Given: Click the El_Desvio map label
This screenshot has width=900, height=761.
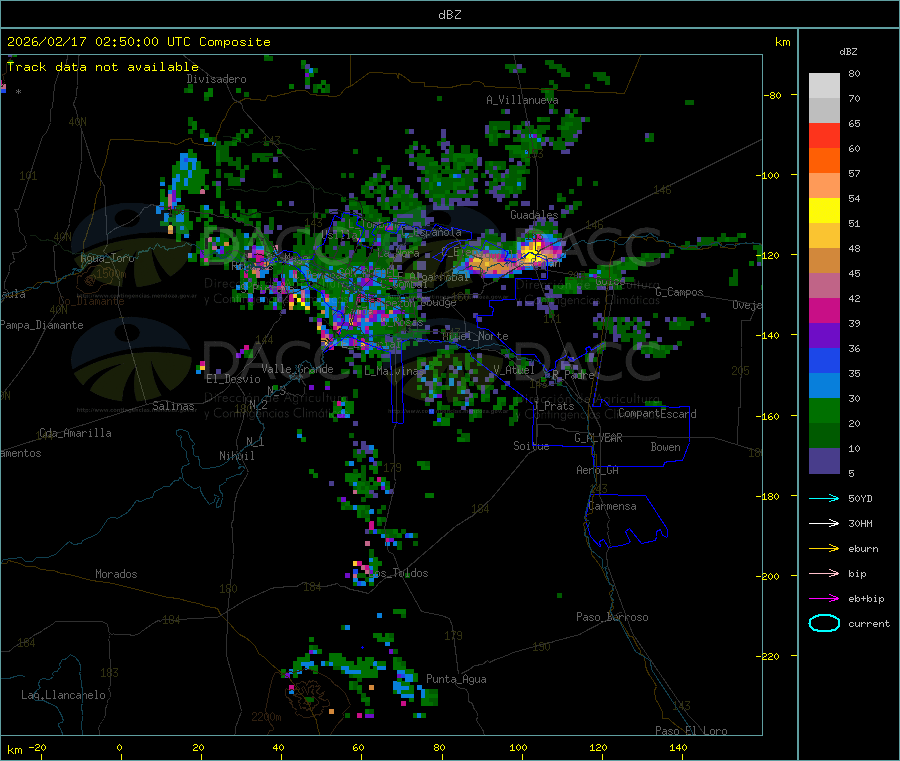Looking at the screenshot, I should pyautogui.click(x=234, y=379).
